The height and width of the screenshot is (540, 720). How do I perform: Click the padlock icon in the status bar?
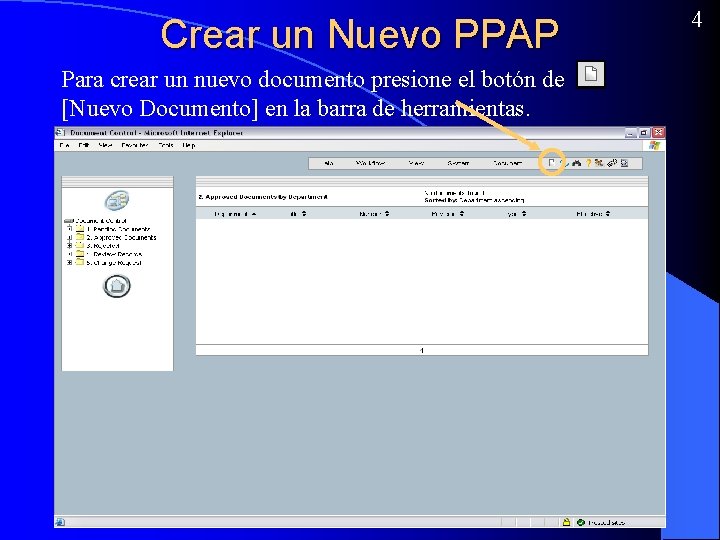click(x=566, y=522)
